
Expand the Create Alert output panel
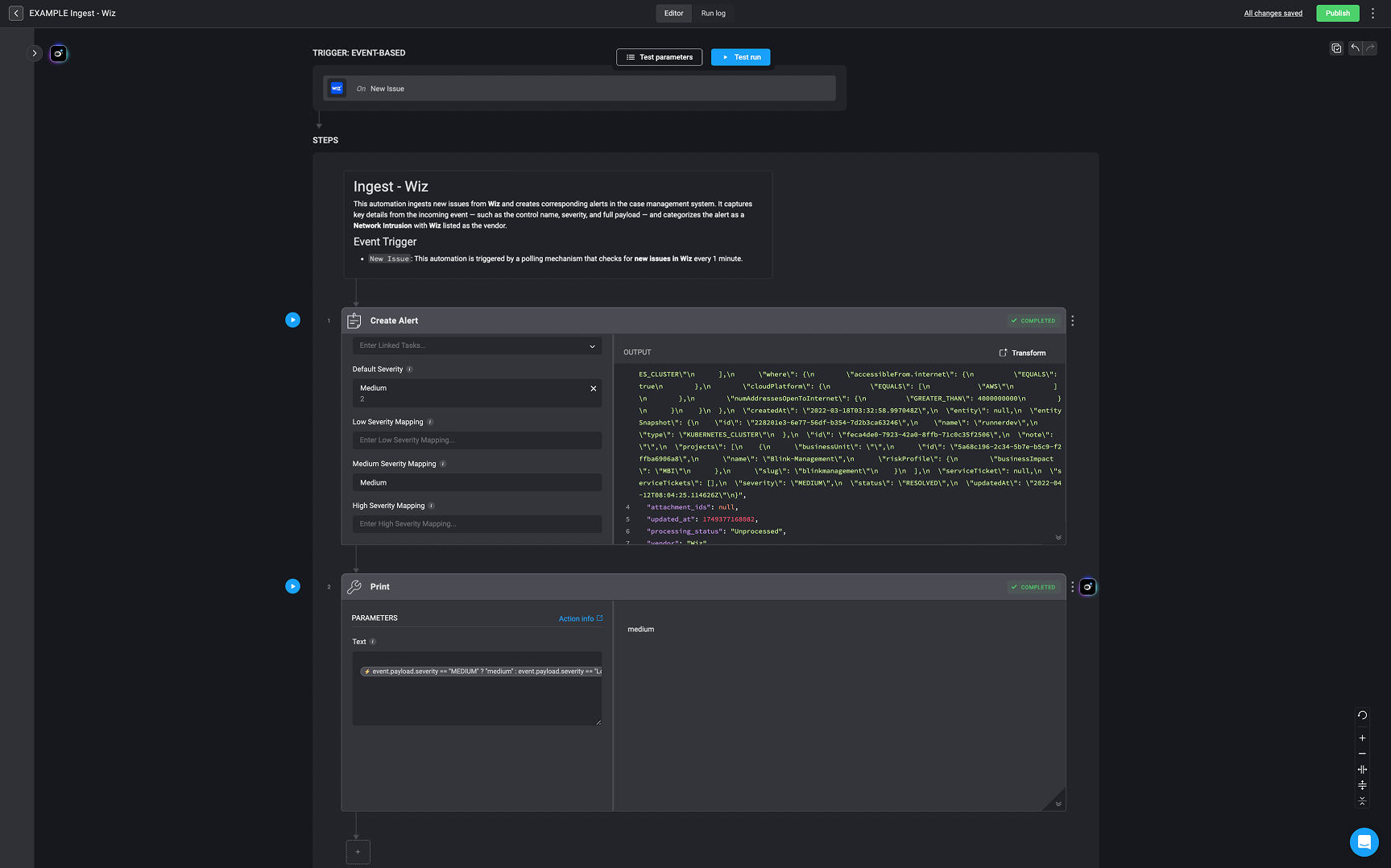1058,537
